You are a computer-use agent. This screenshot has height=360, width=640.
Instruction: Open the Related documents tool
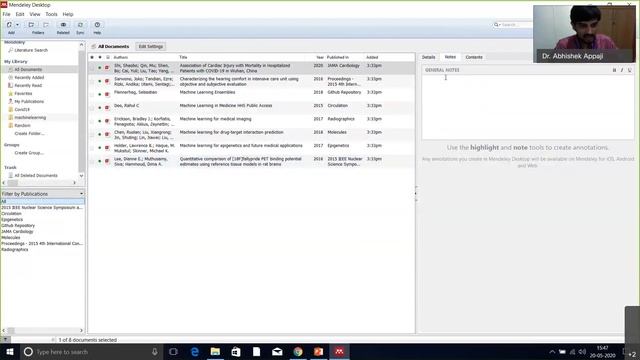click(63, 25)
